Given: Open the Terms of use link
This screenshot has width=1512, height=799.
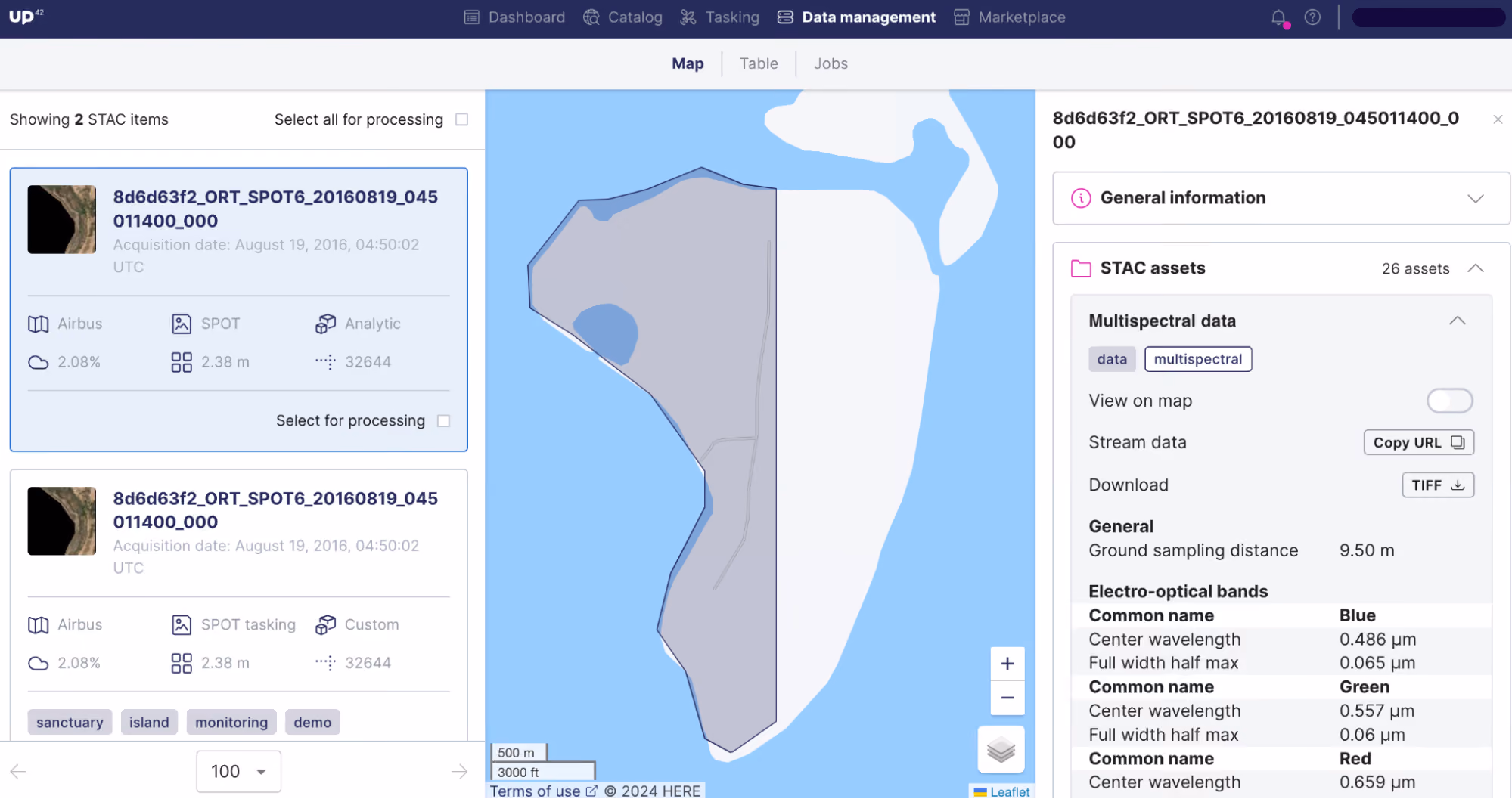Looking at the screenshot, I should coord(543,791).
